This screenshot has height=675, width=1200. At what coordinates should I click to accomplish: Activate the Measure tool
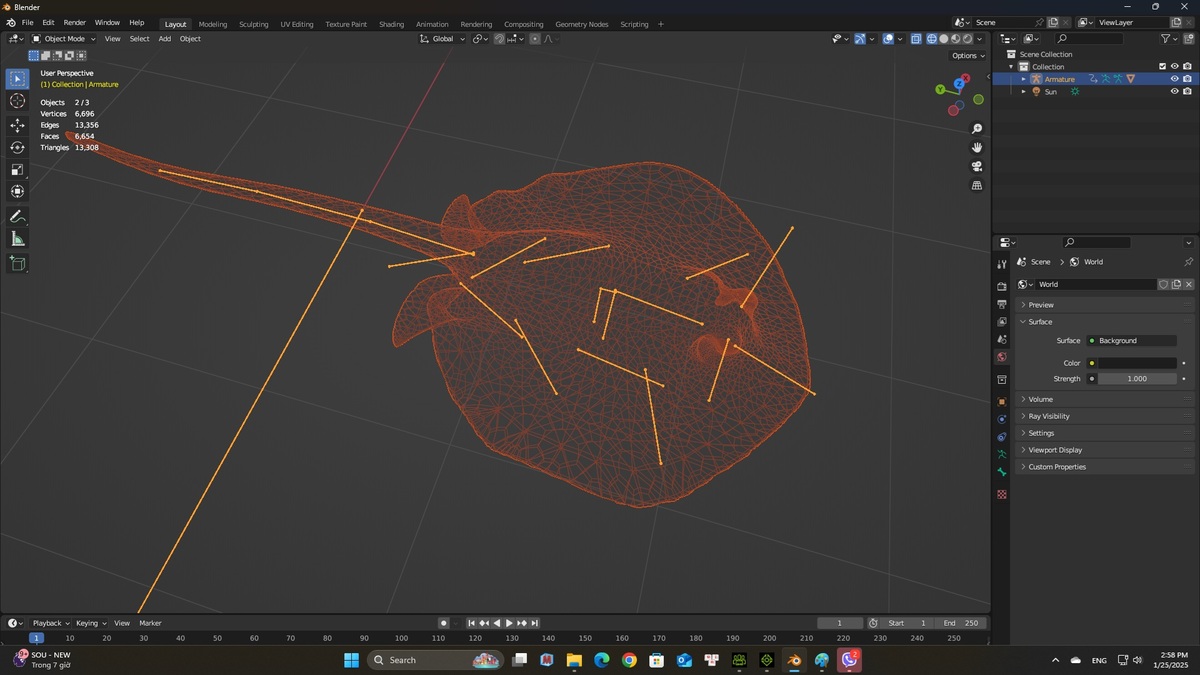coord(17,238)
